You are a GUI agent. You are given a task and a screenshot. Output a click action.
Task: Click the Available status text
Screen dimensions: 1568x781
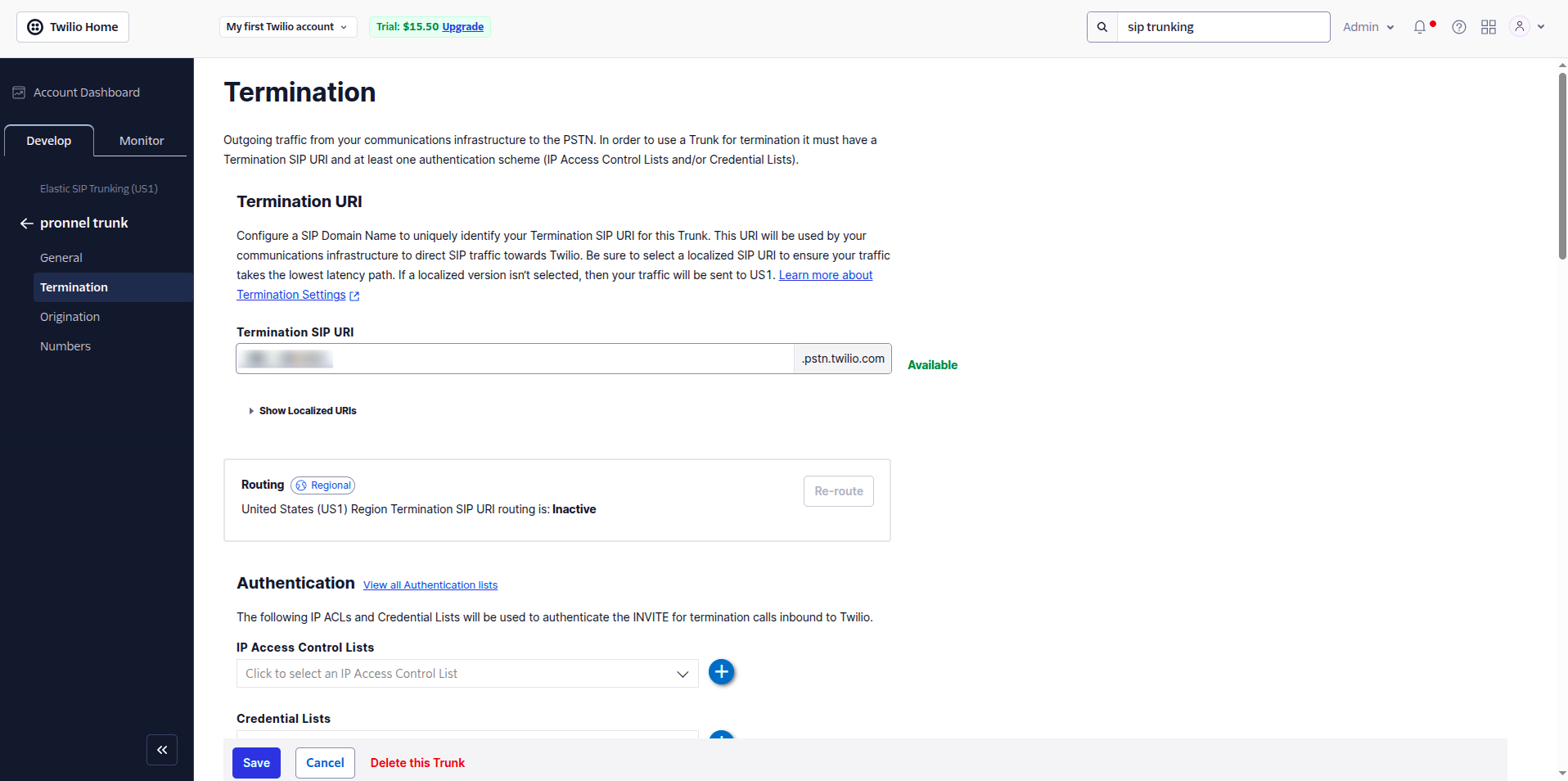(x=932, y=365)
